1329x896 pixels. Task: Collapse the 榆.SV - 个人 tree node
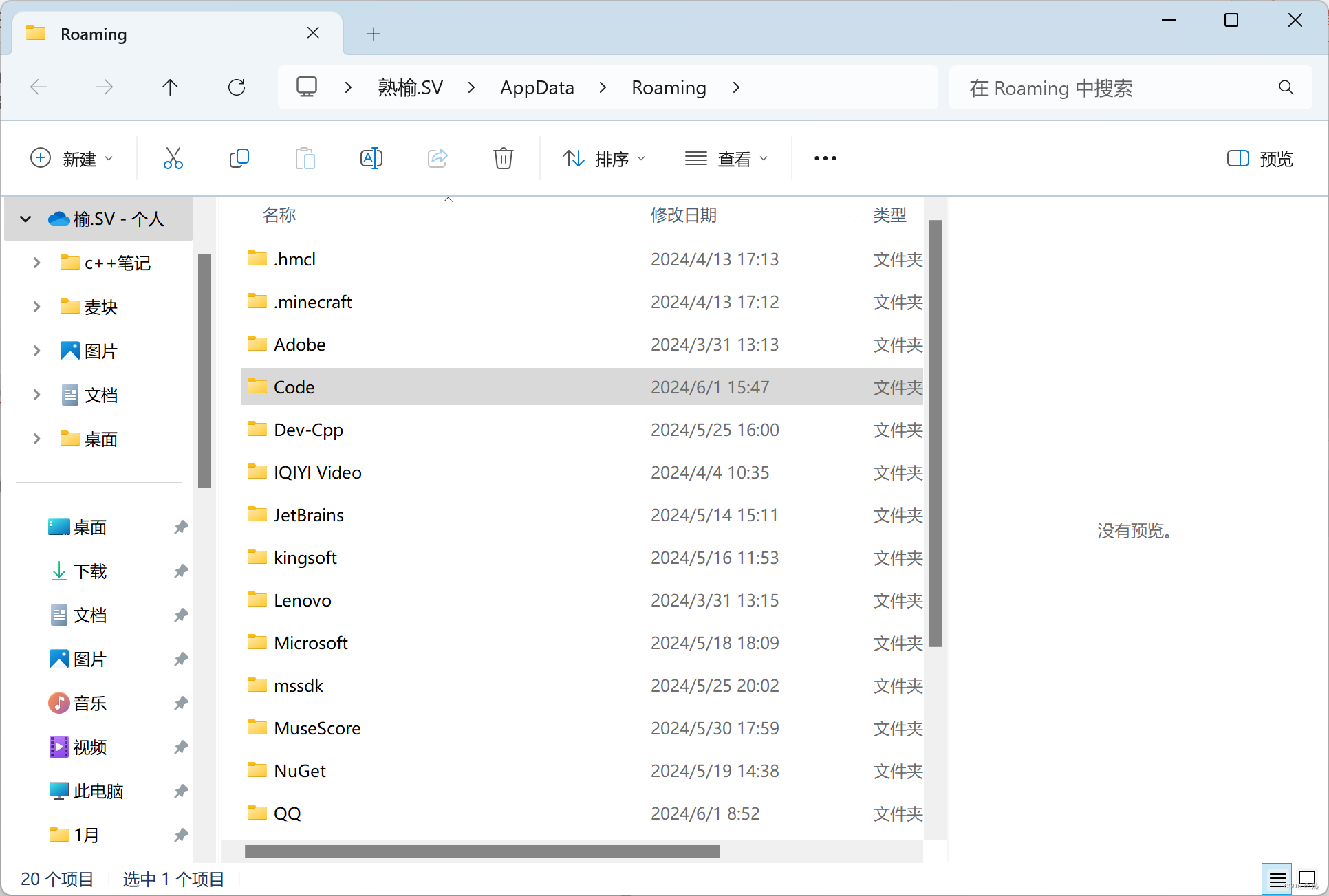[25, 219]
